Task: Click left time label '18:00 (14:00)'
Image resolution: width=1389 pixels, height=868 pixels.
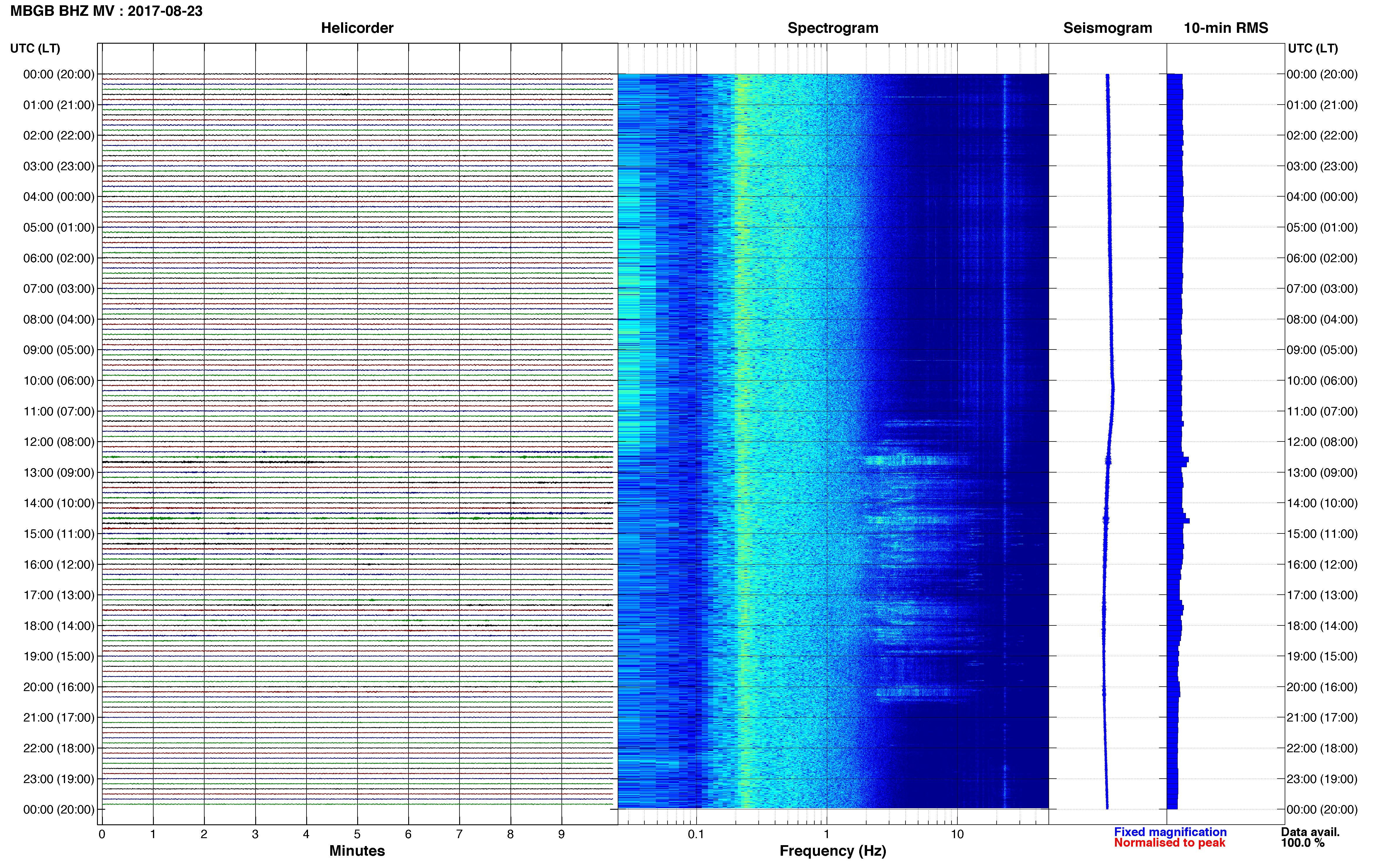Action: (59, 626)
